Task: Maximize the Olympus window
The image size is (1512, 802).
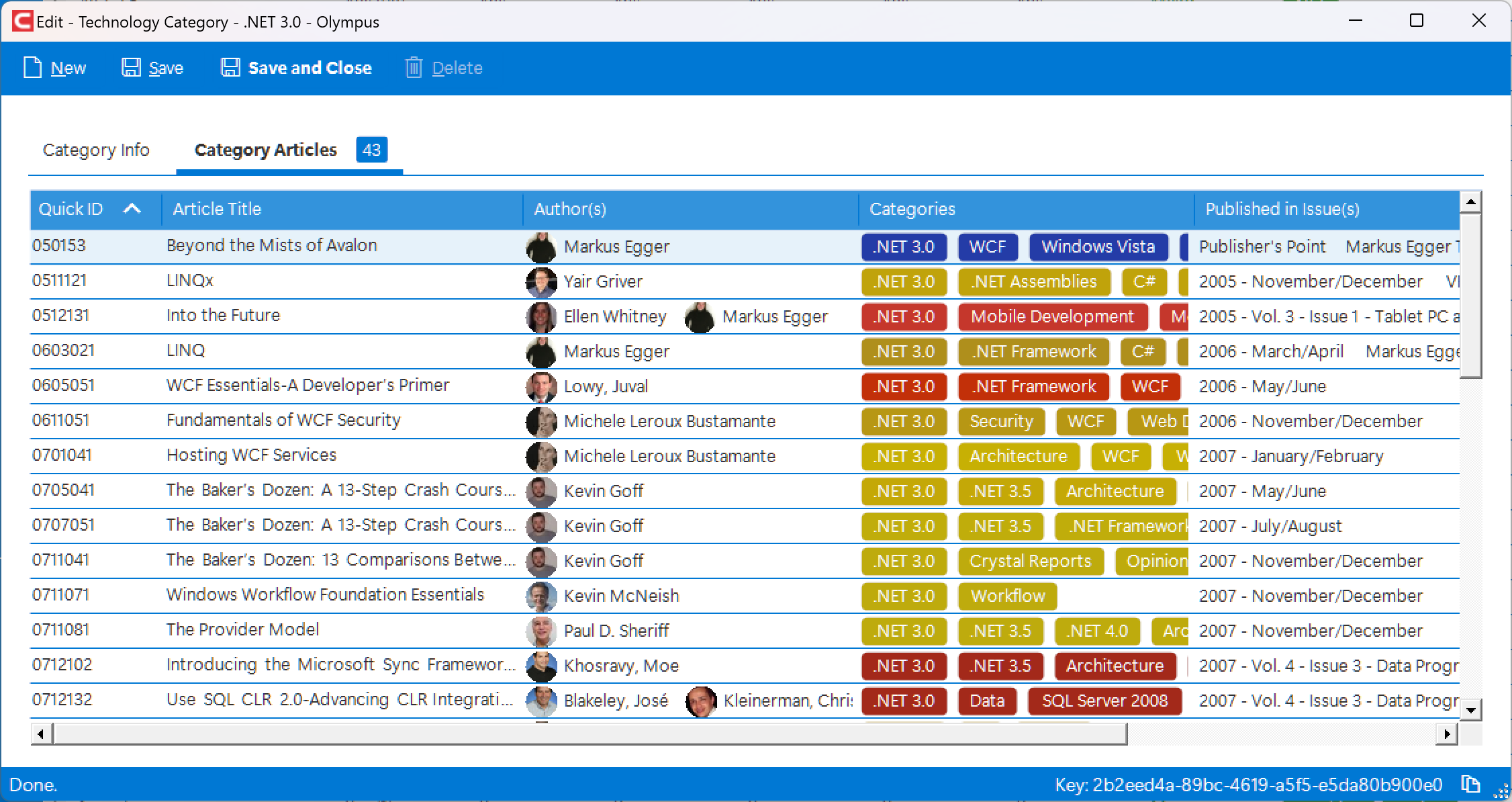Action: point(1417,21)
